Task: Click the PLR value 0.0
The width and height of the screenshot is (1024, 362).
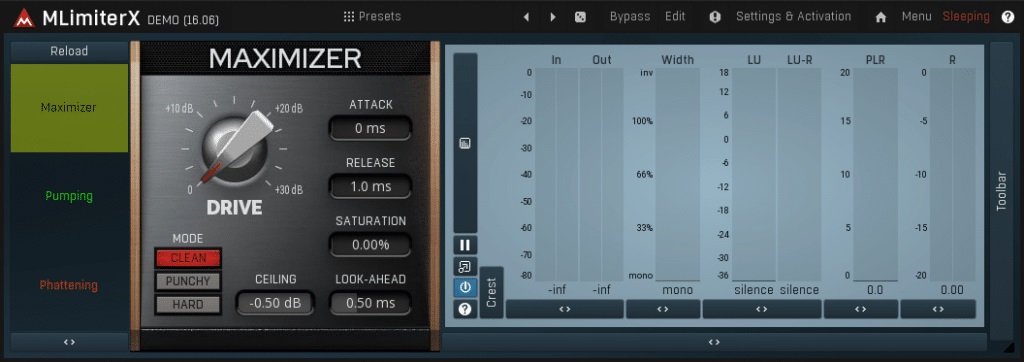Action: click(x=875, y=289)
